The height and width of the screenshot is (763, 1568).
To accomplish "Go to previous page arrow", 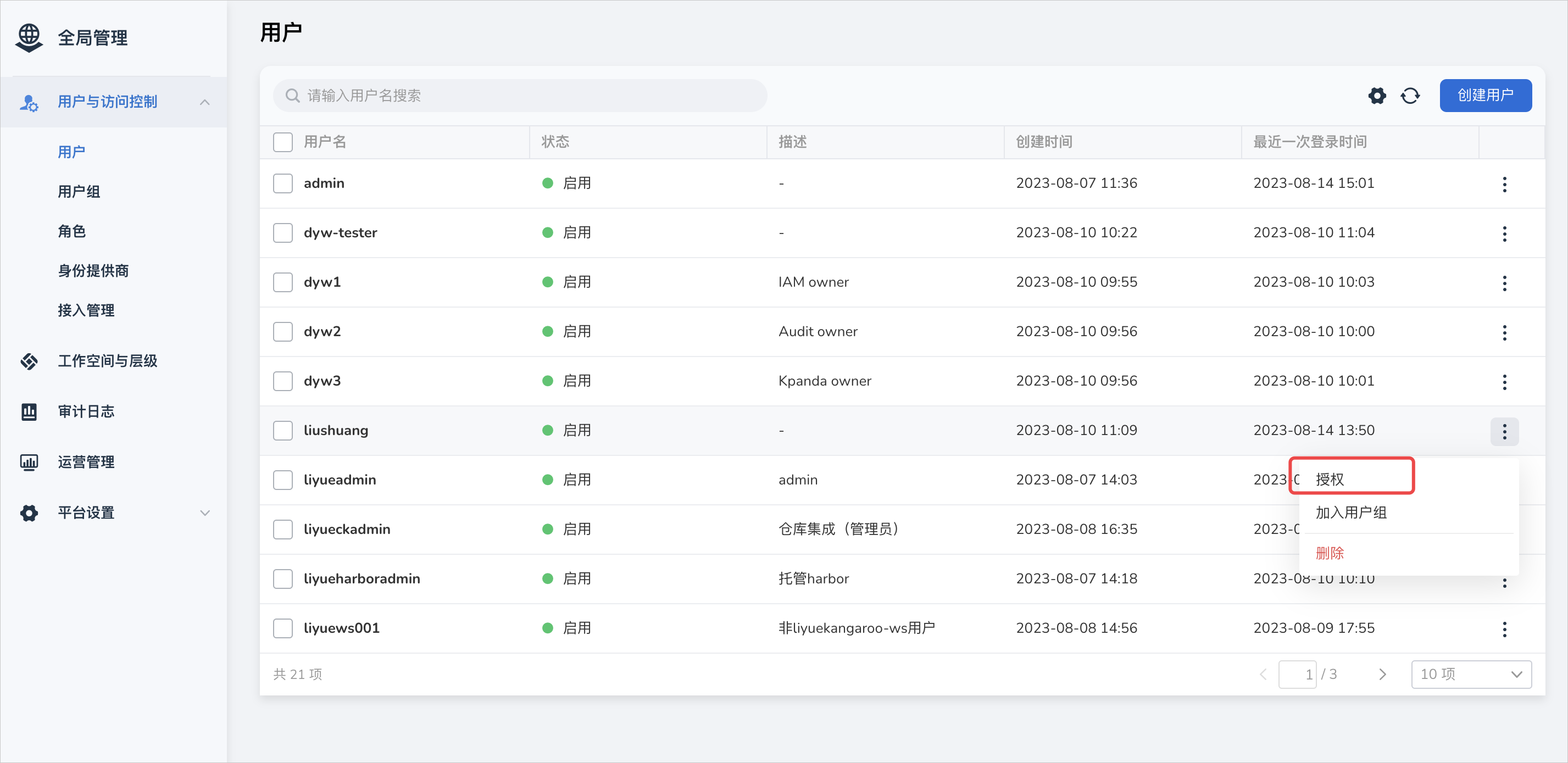I will [x=1263, y=674].
